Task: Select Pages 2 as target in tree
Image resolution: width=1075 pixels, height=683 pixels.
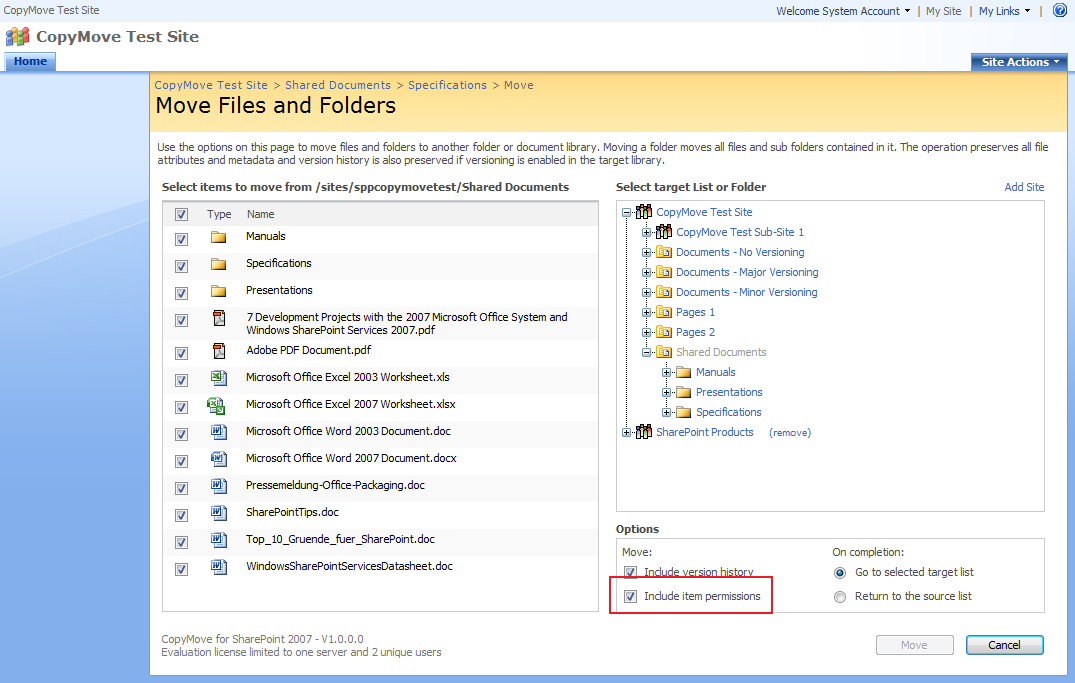Action: coord(695,332)
